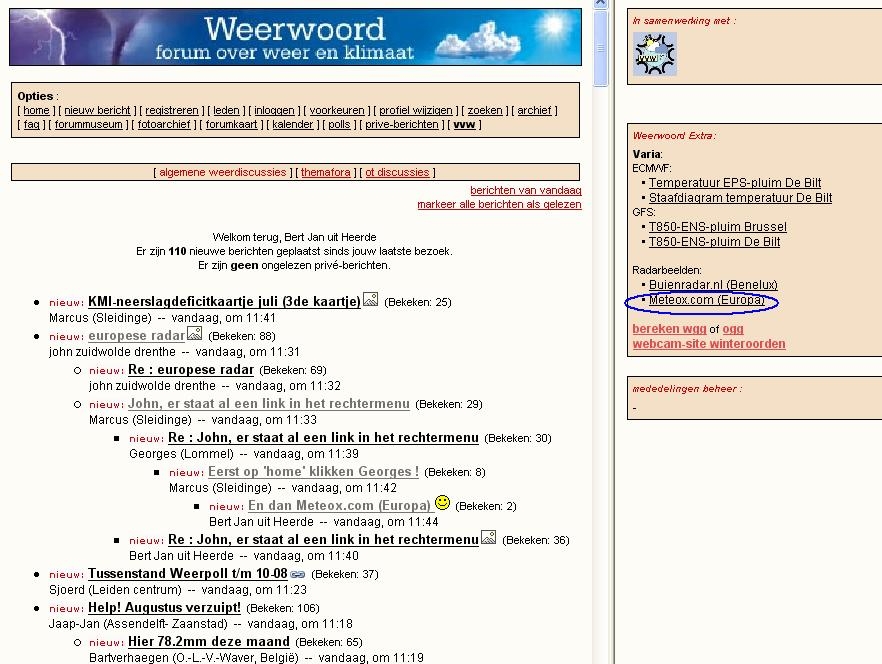Open 'Hier 78.2mm deze maand' reply
The width and height of the screenshot is (882, 664).
tap(209, 641)
